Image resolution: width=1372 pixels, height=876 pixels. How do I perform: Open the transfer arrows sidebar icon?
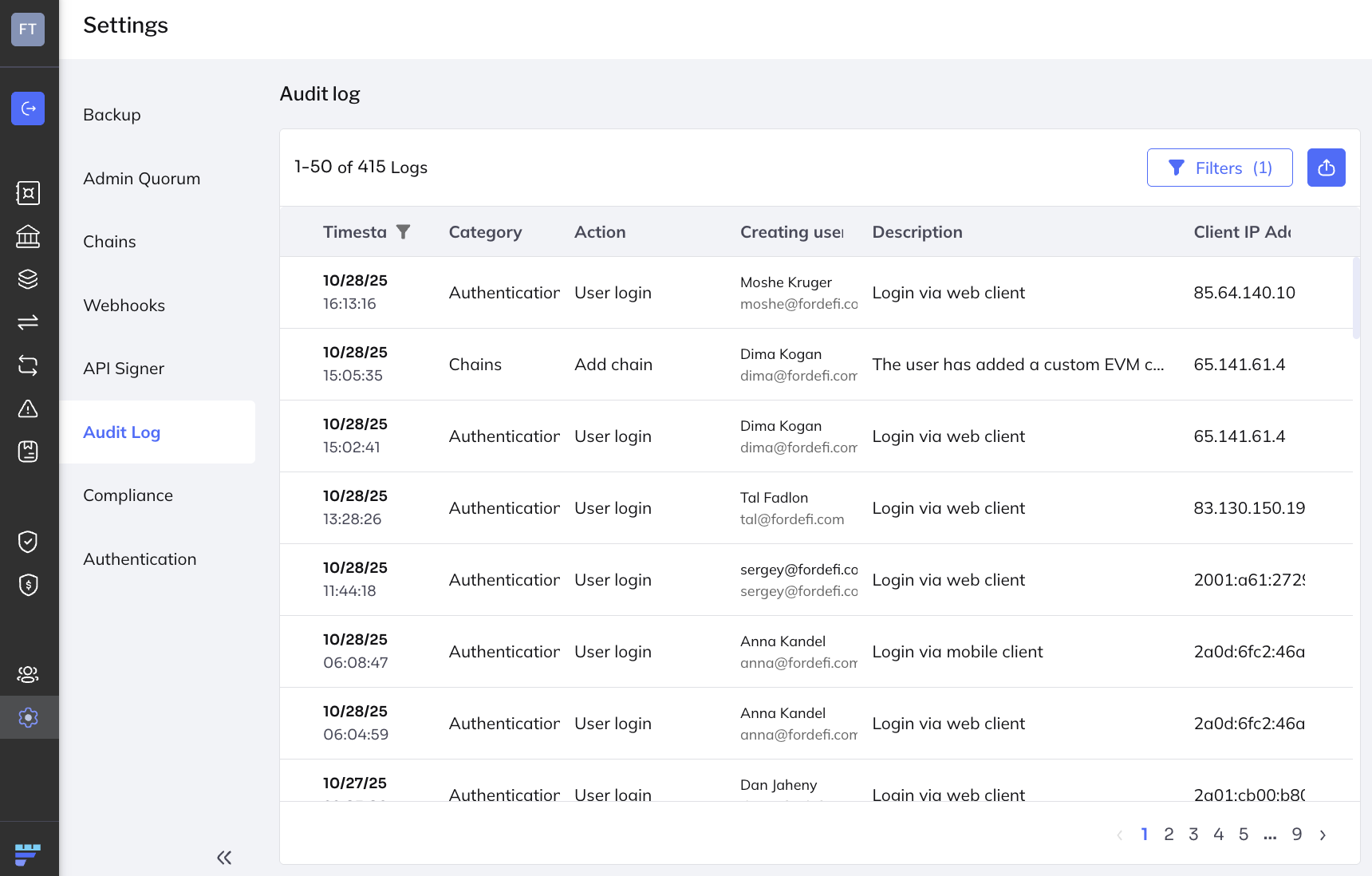pyautogui.click(x=28, y=322)
